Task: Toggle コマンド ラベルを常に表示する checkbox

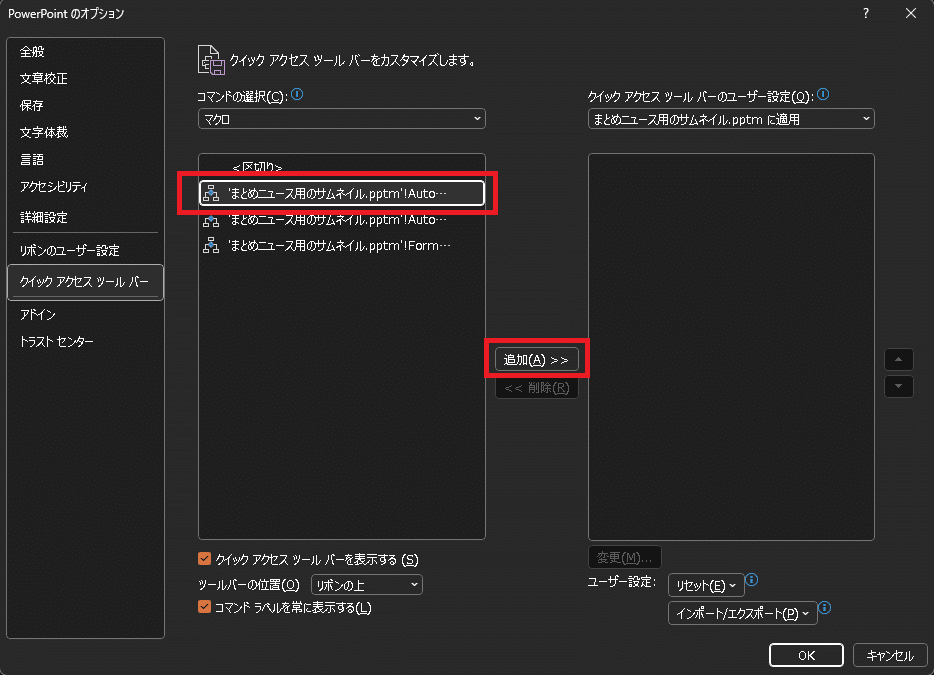Action: click(x=204, y=607)
